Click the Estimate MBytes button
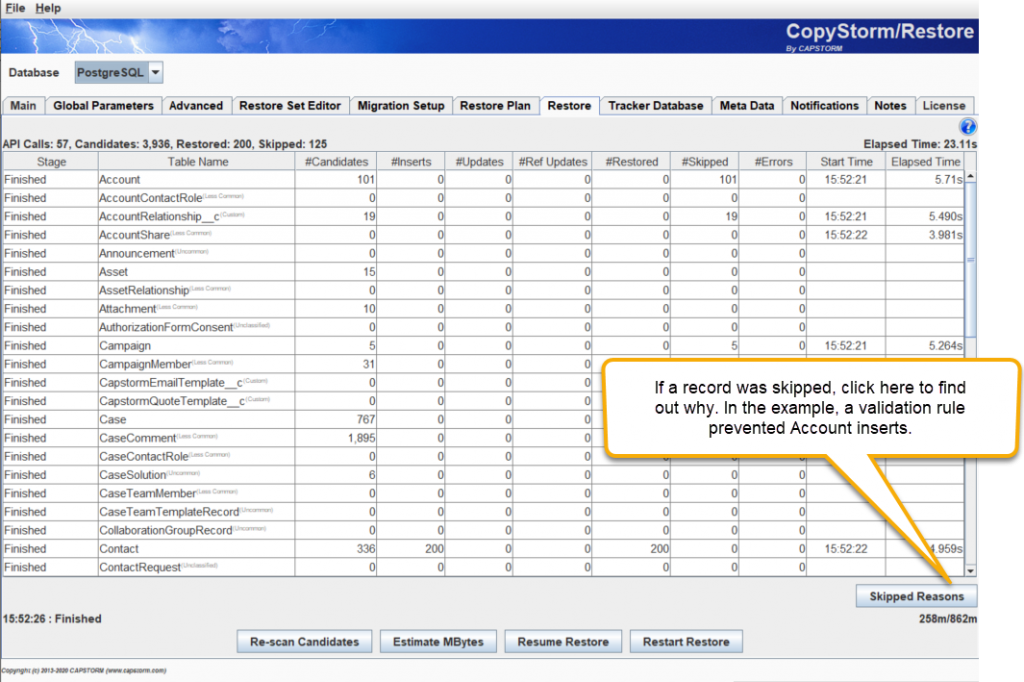Screen dimensions: 1024x682 pos(438,642)
